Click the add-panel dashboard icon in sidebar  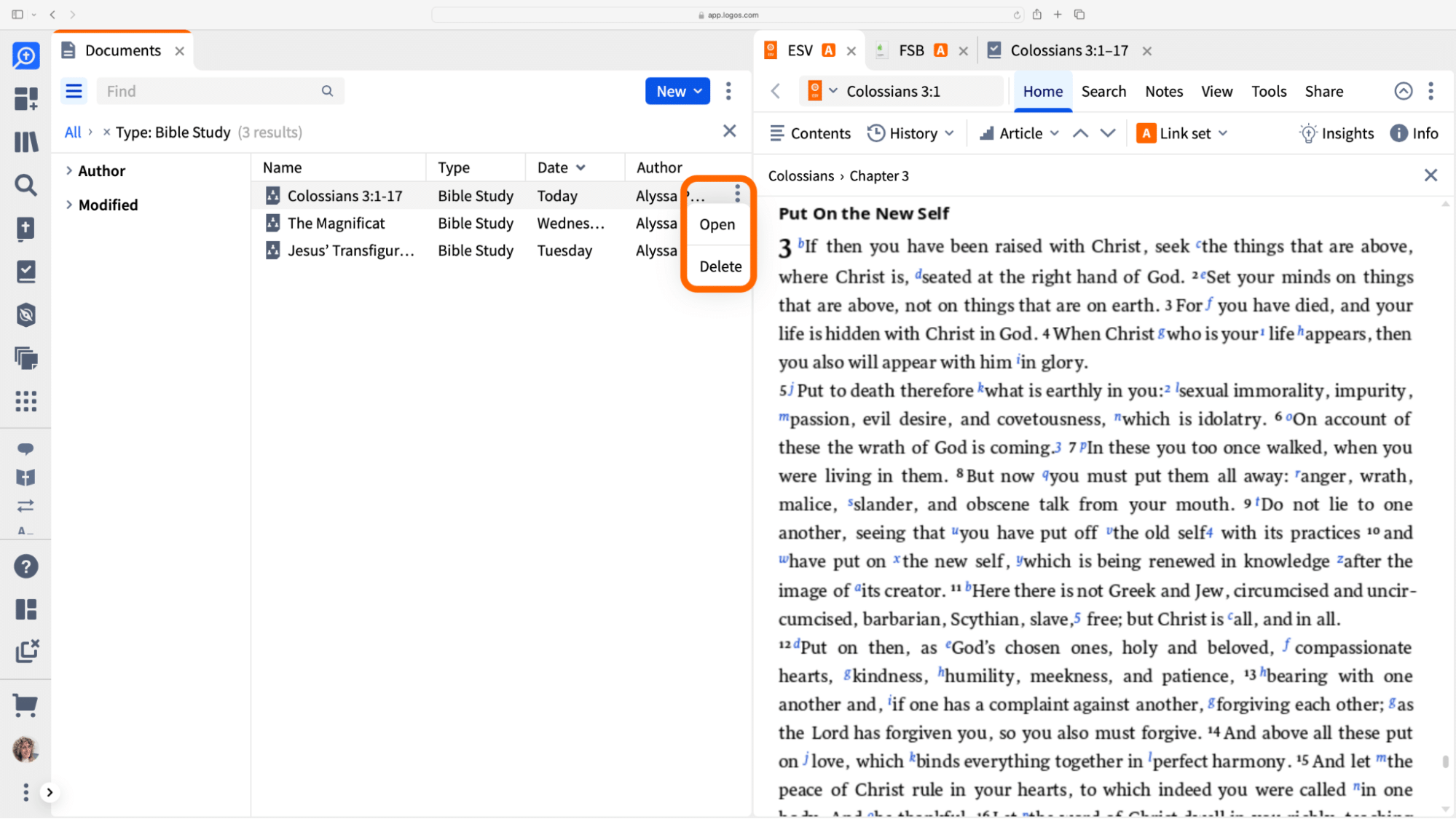point(26,99)
